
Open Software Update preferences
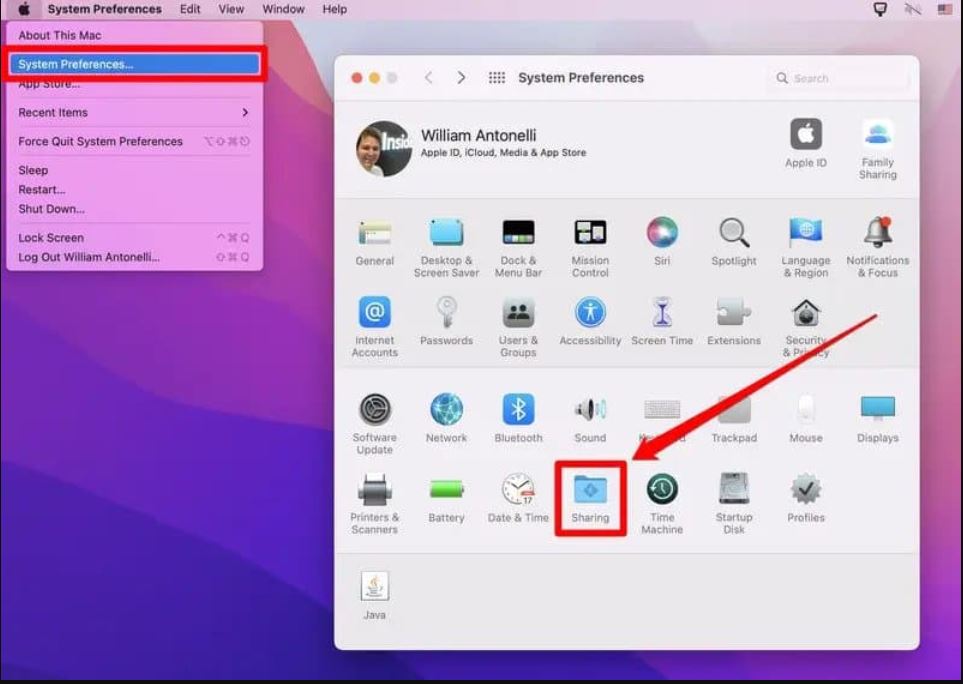[375, 424]
